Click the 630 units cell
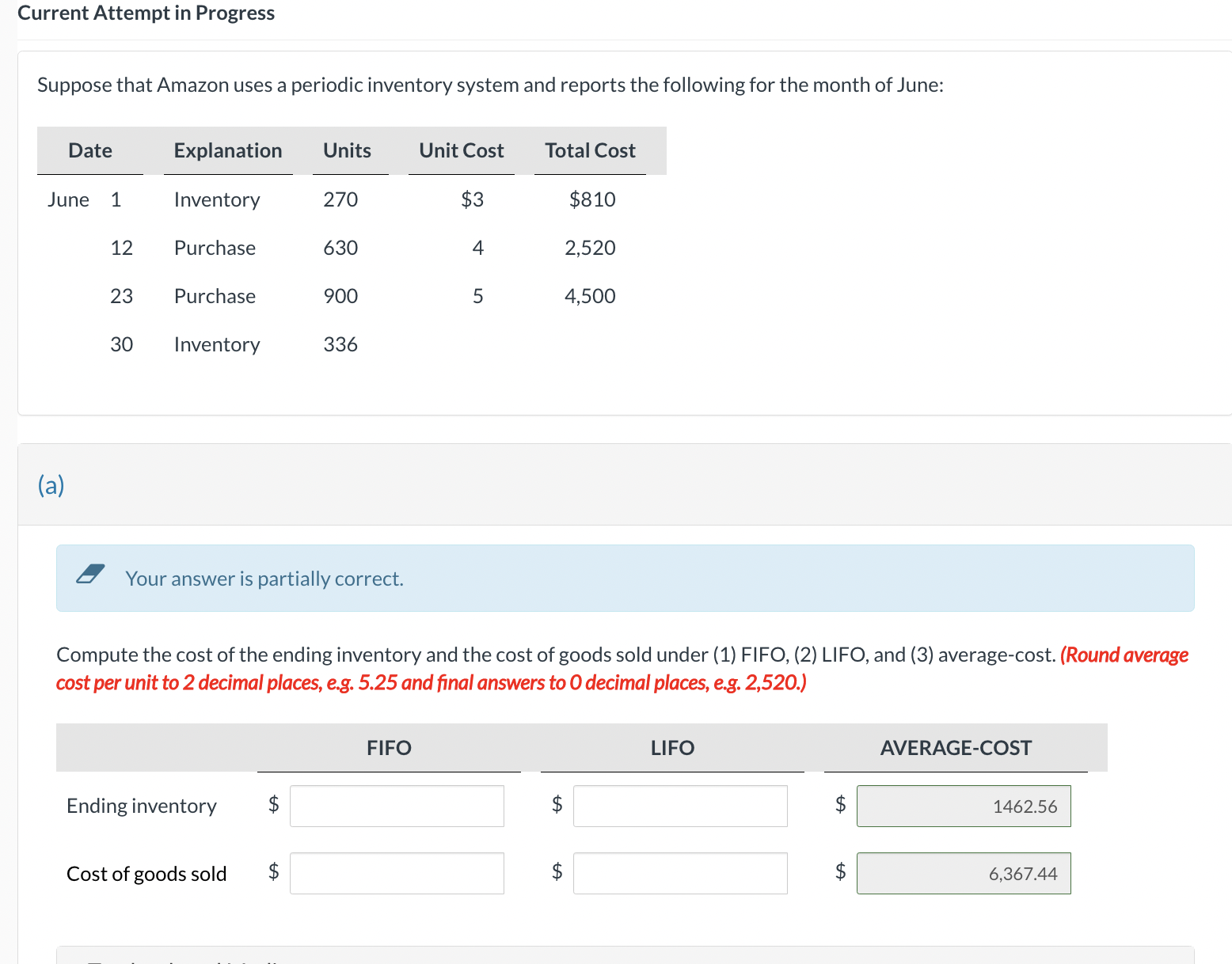Image resolution: width=1232 pixels, height=964 pixels. (x=340, y=248)
